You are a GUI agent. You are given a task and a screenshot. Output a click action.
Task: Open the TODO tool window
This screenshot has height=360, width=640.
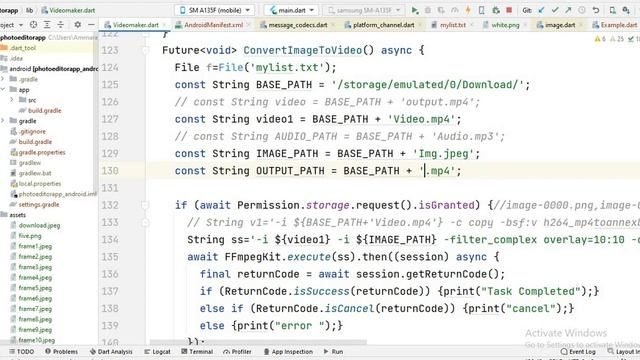(x=22, y=351)
